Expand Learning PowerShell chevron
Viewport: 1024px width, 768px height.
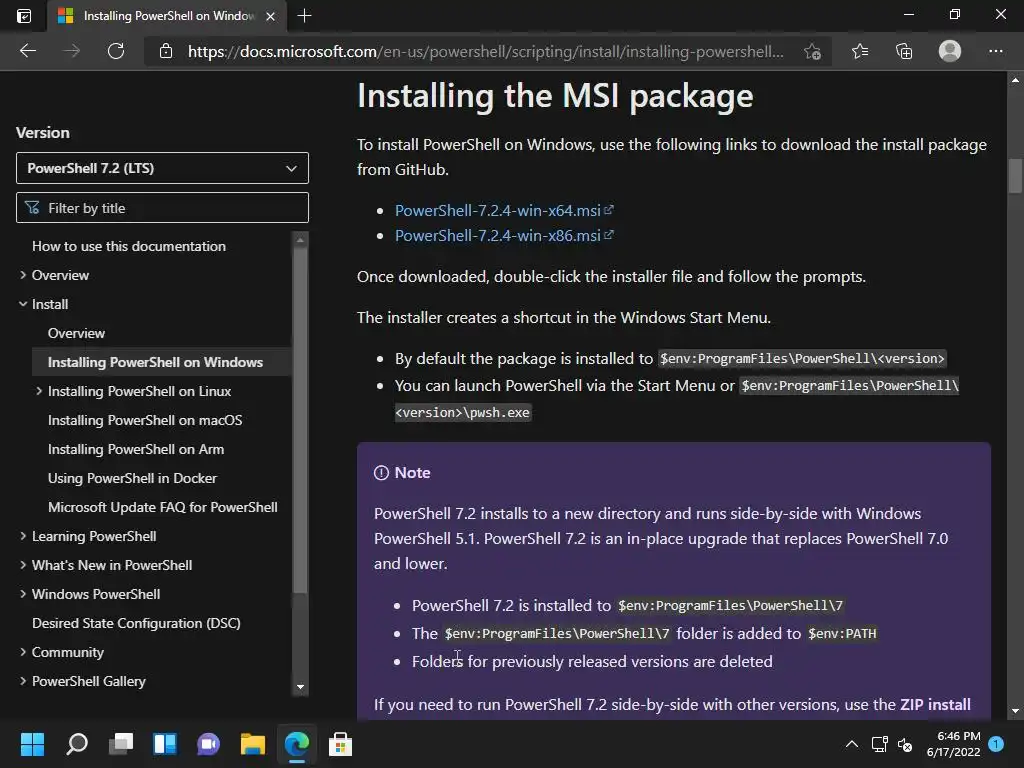(23, 536)
